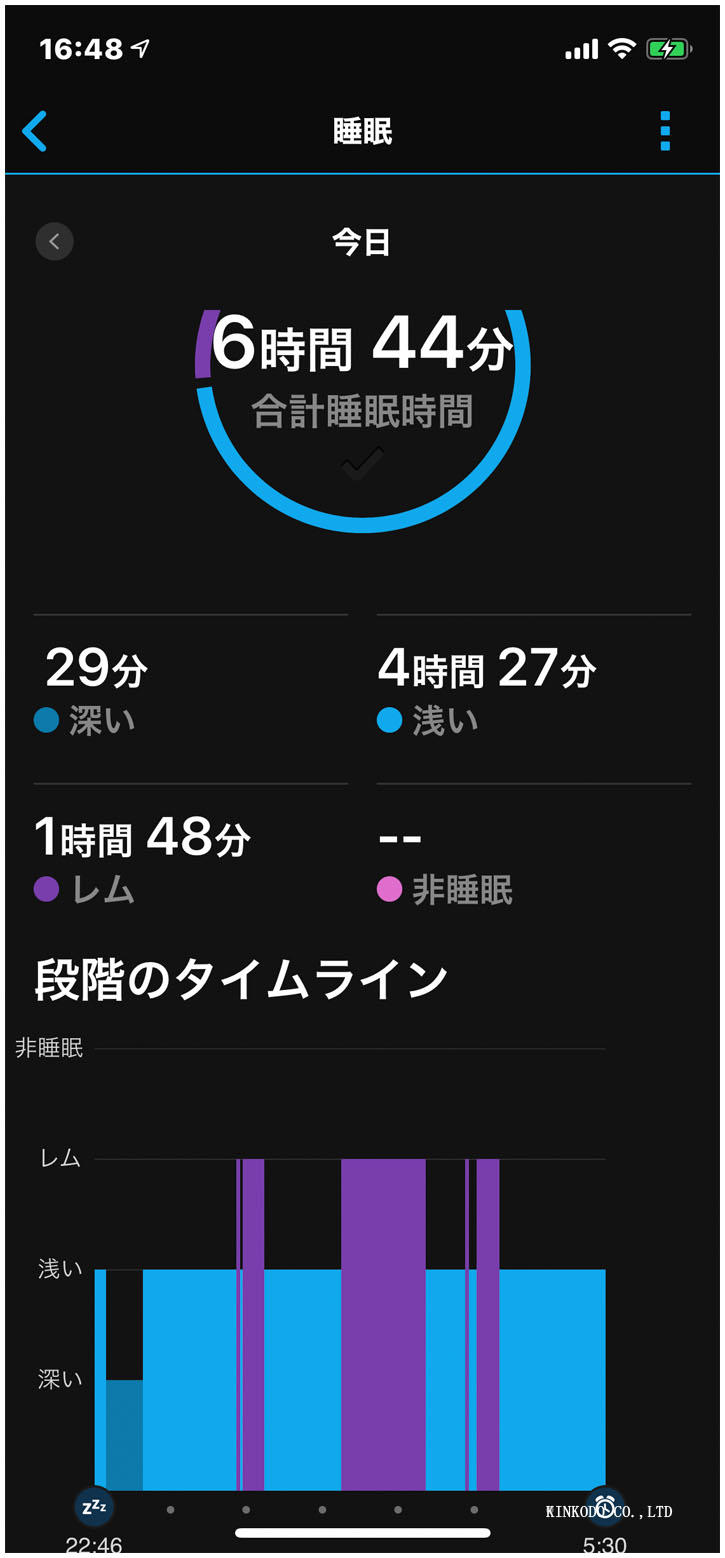Tap the 合計睡眠時間 label
This screenshot has height=1558, width=725.
pos(362,411)
